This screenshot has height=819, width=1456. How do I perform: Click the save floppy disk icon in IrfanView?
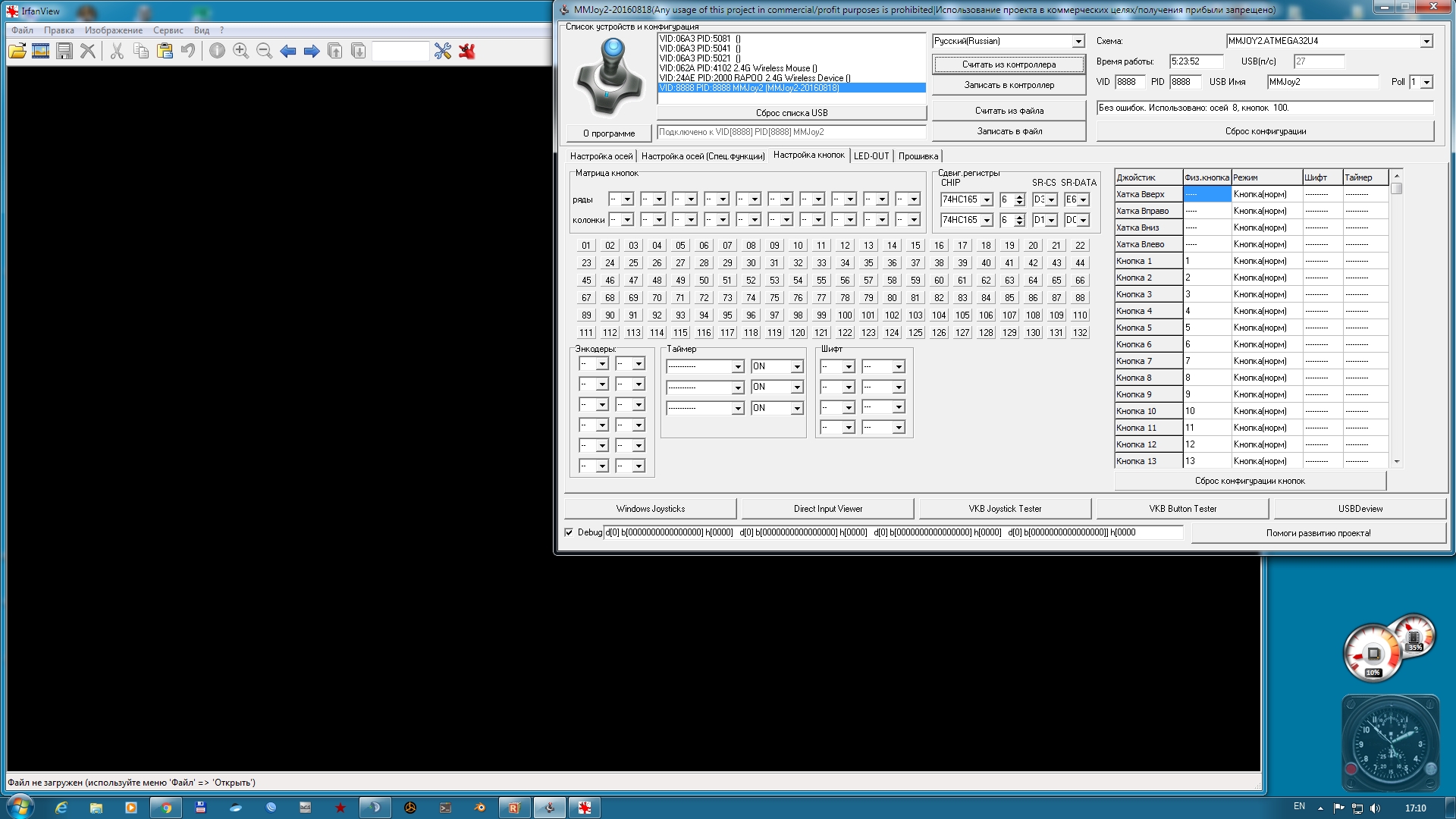(64, 51)
